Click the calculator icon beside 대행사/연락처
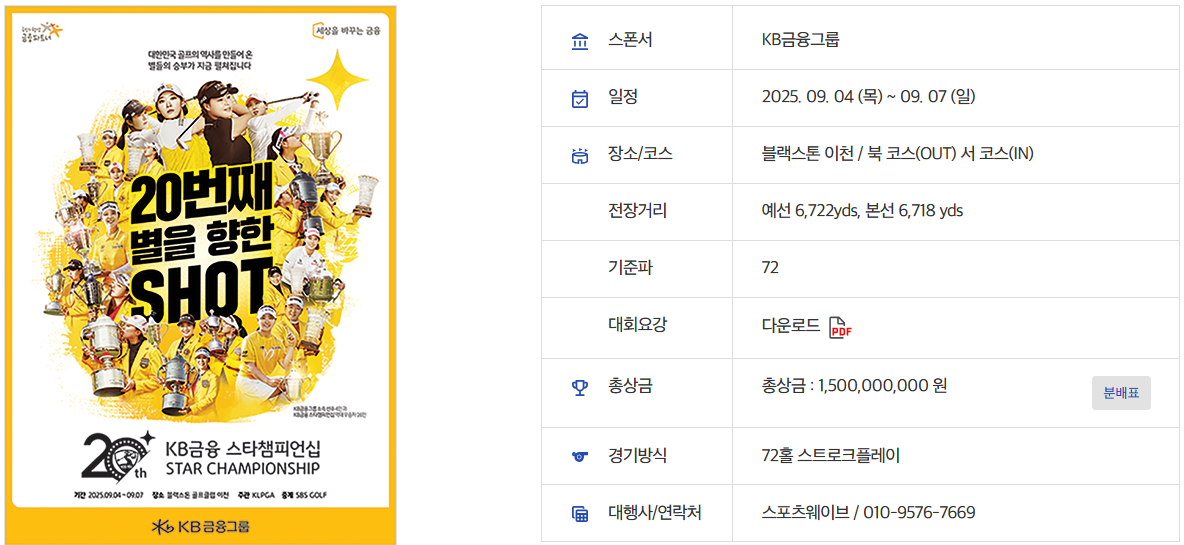This screenshot has width=1184, height=545. [579, 514]
